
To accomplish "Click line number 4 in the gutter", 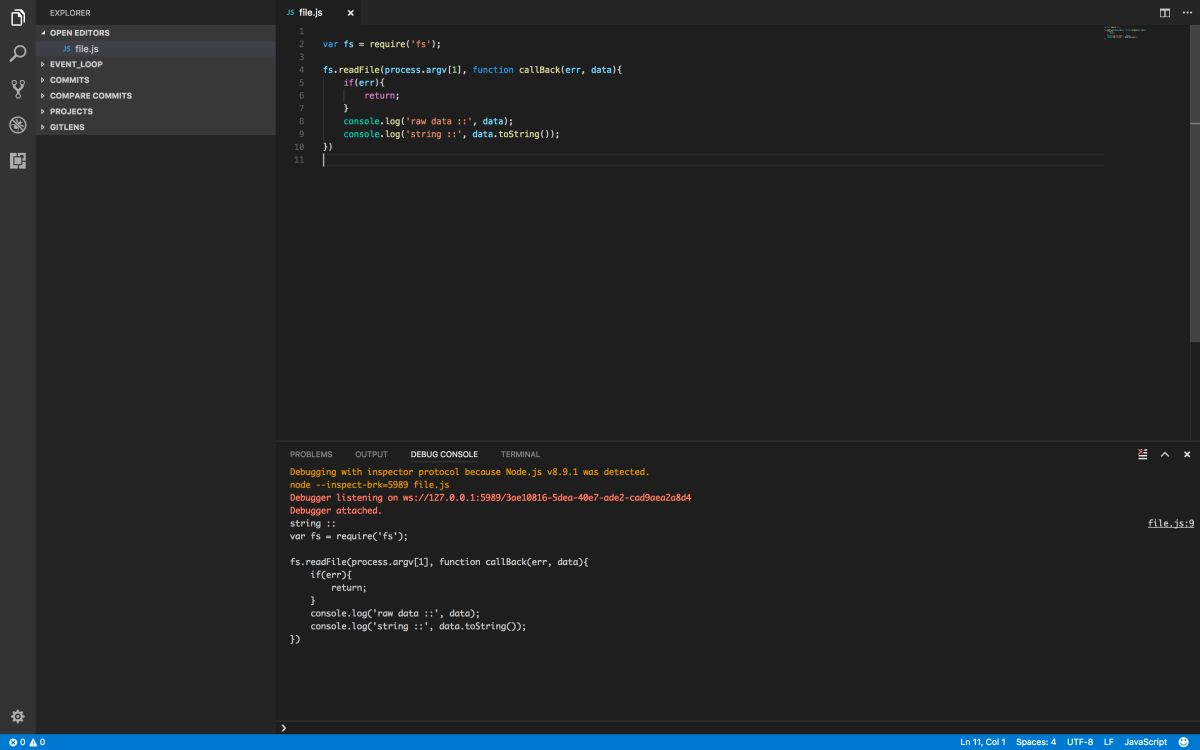I will click(x=301, y=70).
